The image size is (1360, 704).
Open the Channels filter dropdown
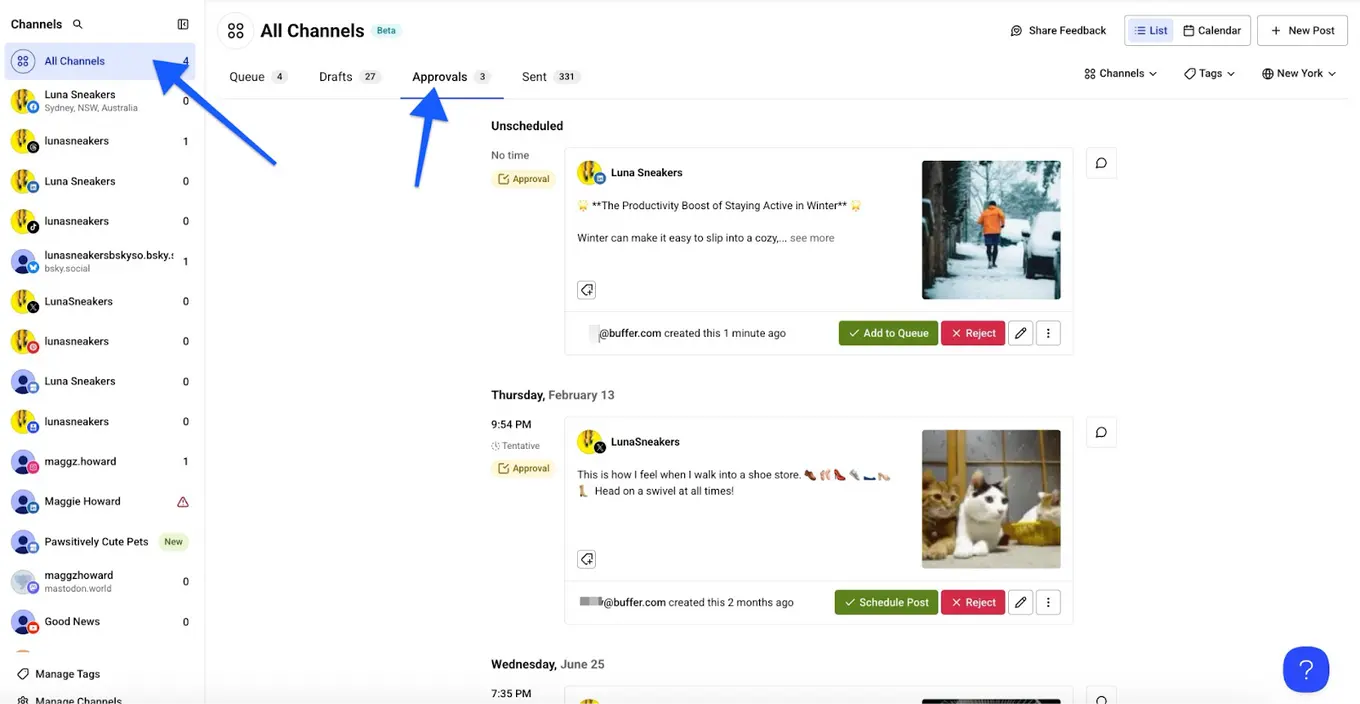pyautogui.click(x=1119, y=73)
